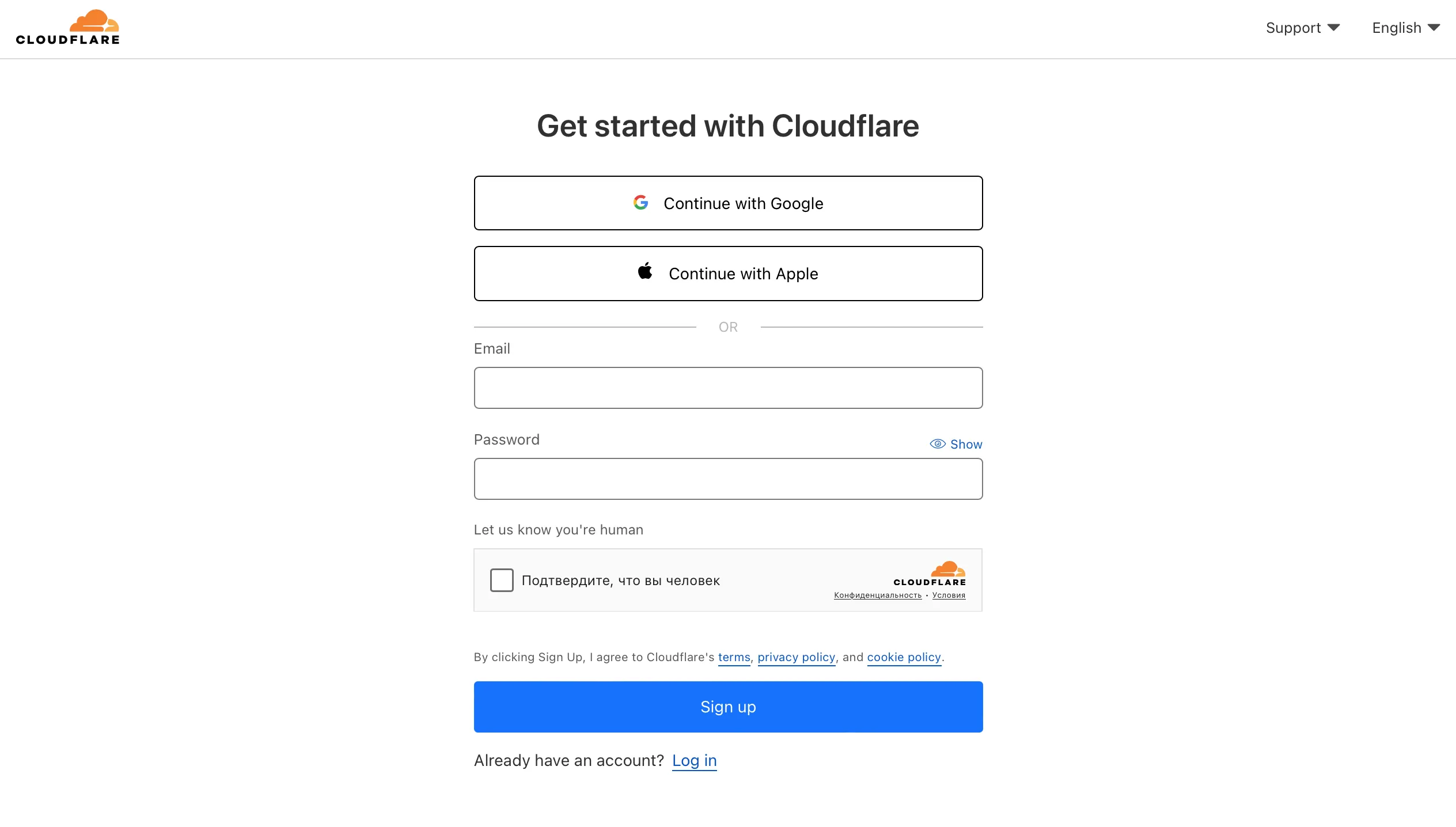Click the eye icon next to Show

click(x=937, y=443)
